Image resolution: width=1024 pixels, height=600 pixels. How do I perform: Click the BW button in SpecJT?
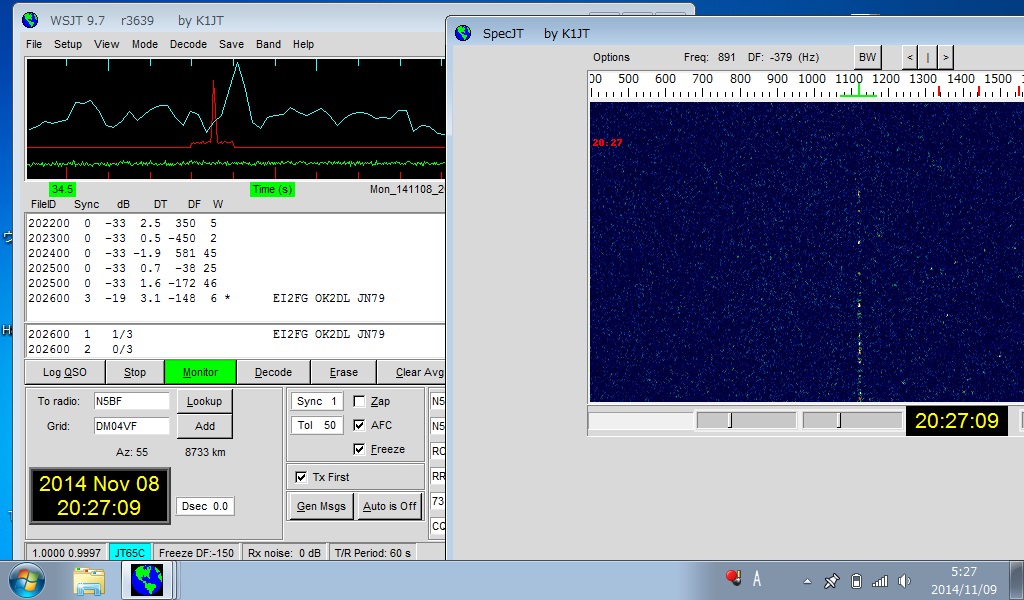pyautogui.click(x=867, y=57)
